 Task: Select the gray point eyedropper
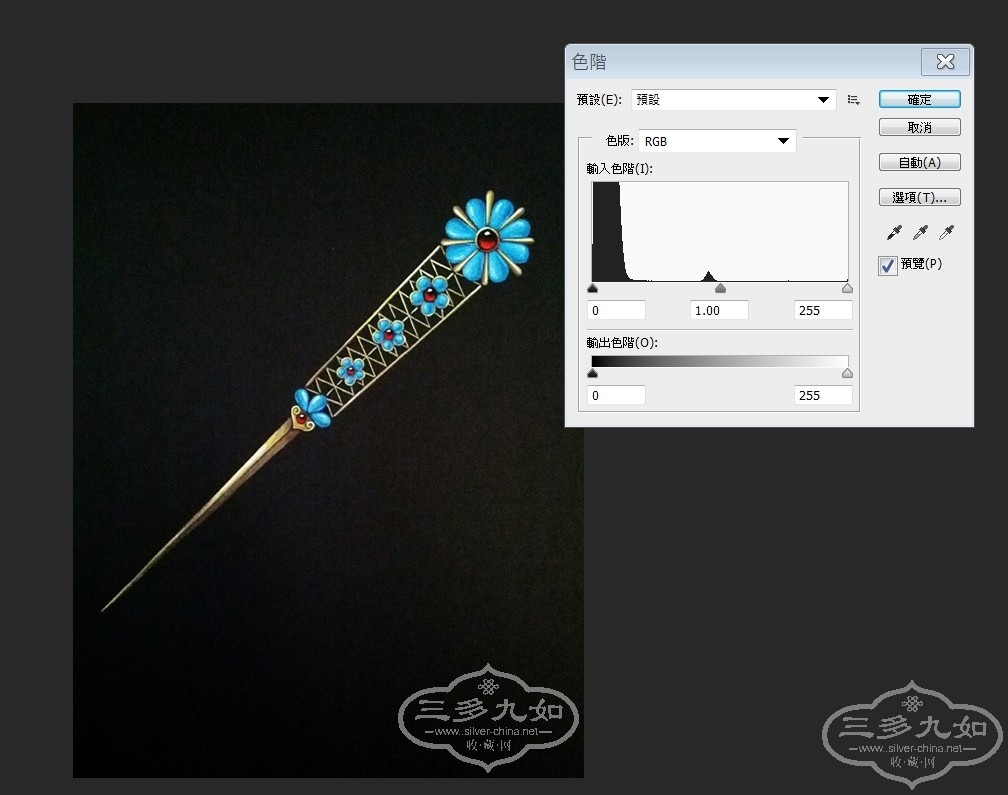point(920,233)
